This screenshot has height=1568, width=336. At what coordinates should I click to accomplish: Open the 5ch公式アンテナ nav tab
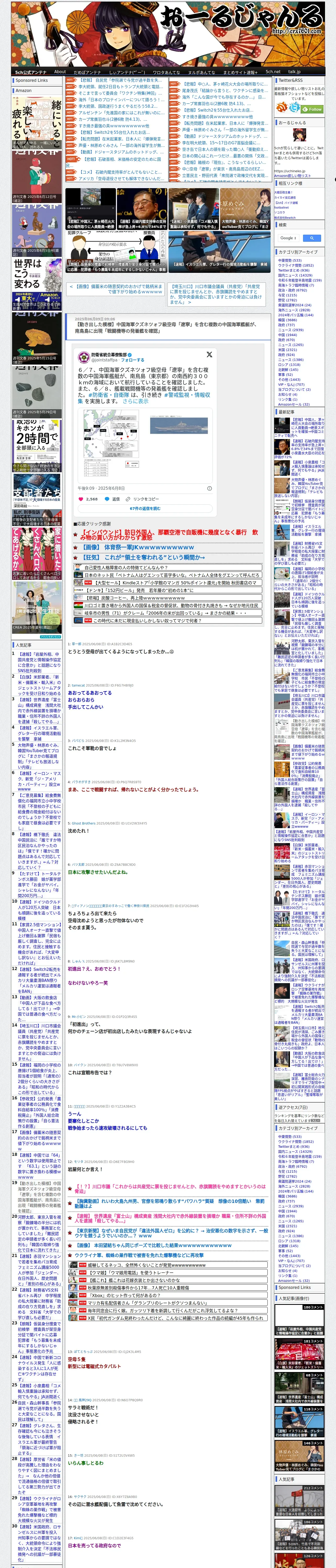31,72
